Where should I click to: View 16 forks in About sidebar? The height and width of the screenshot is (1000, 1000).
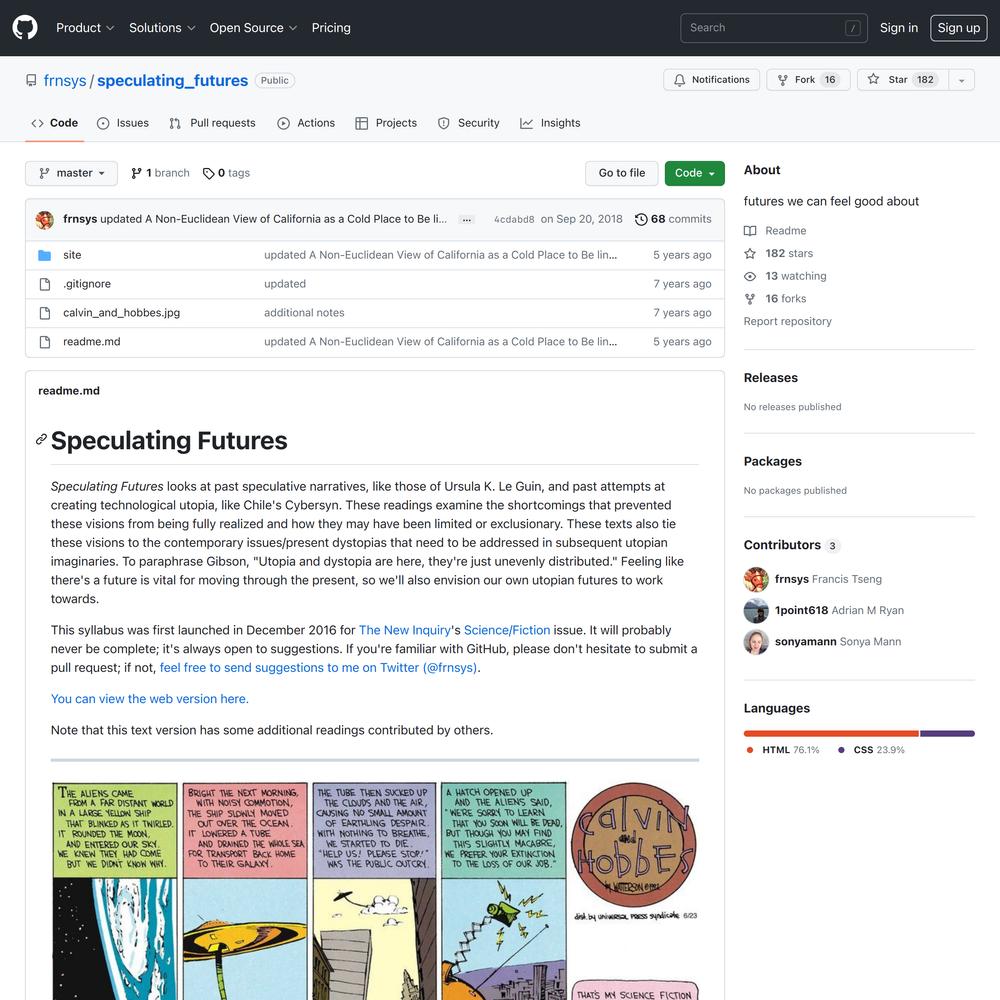pyautogui.click(x=775, y=298)
